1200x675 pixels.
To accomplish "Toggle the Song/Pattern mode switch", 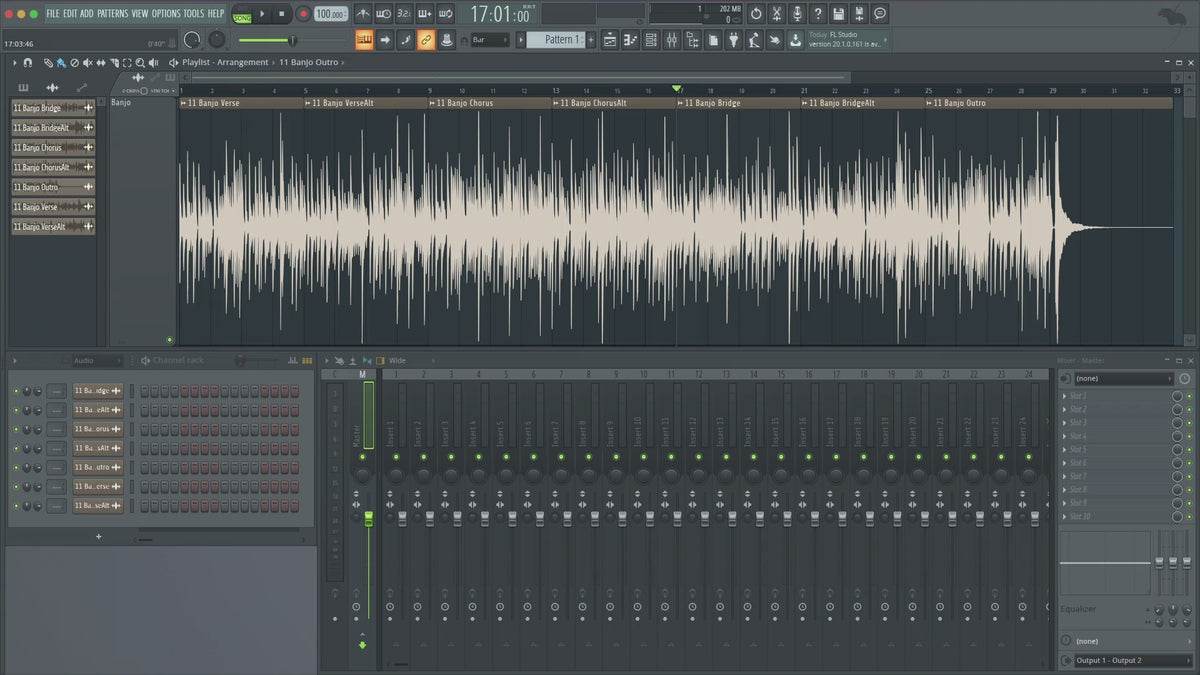I will pyautogui.click(x=242, y=15).
